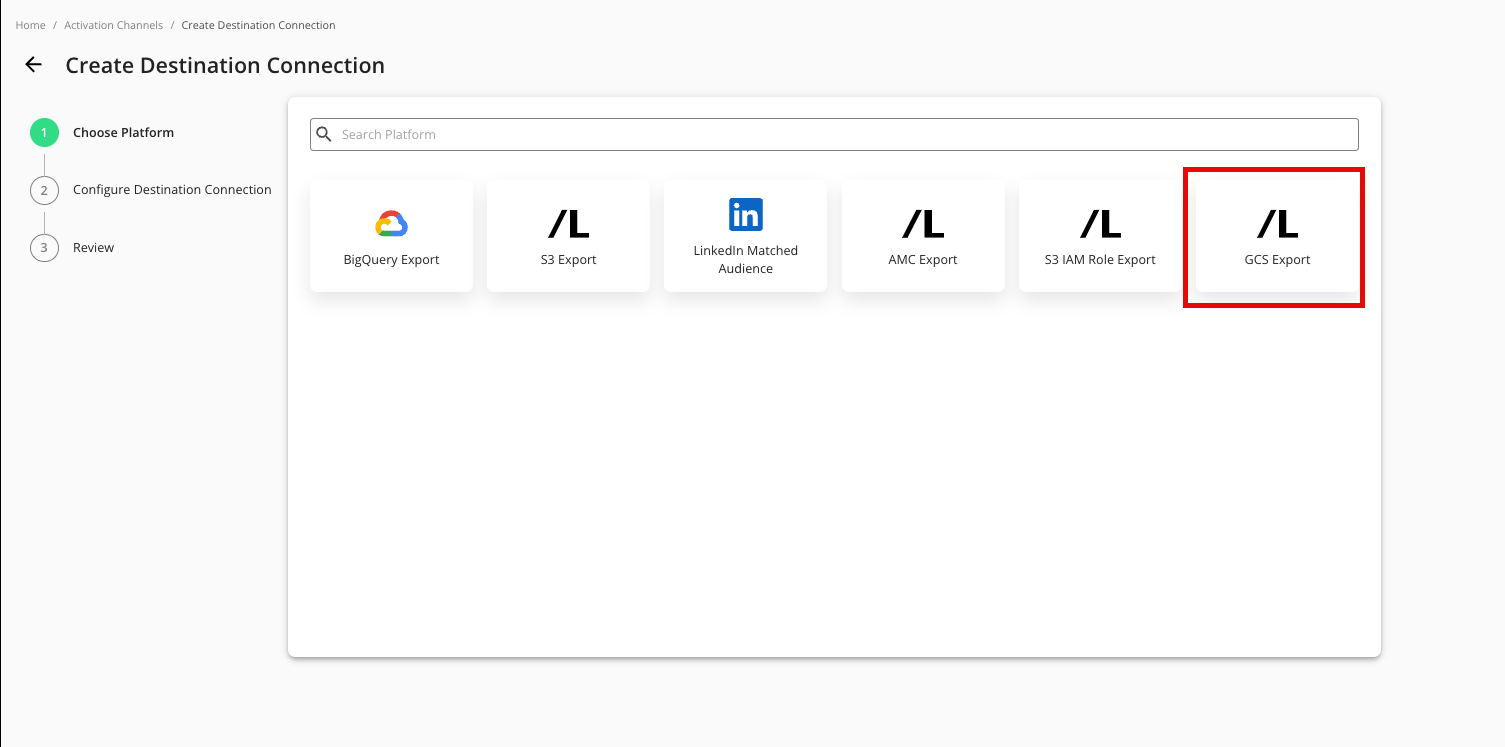Image resolution: width=1505 pixels, height=747 pixels.
Task: Click the /L logo on S3 IAM Role Export
Action: point(1100,224)
